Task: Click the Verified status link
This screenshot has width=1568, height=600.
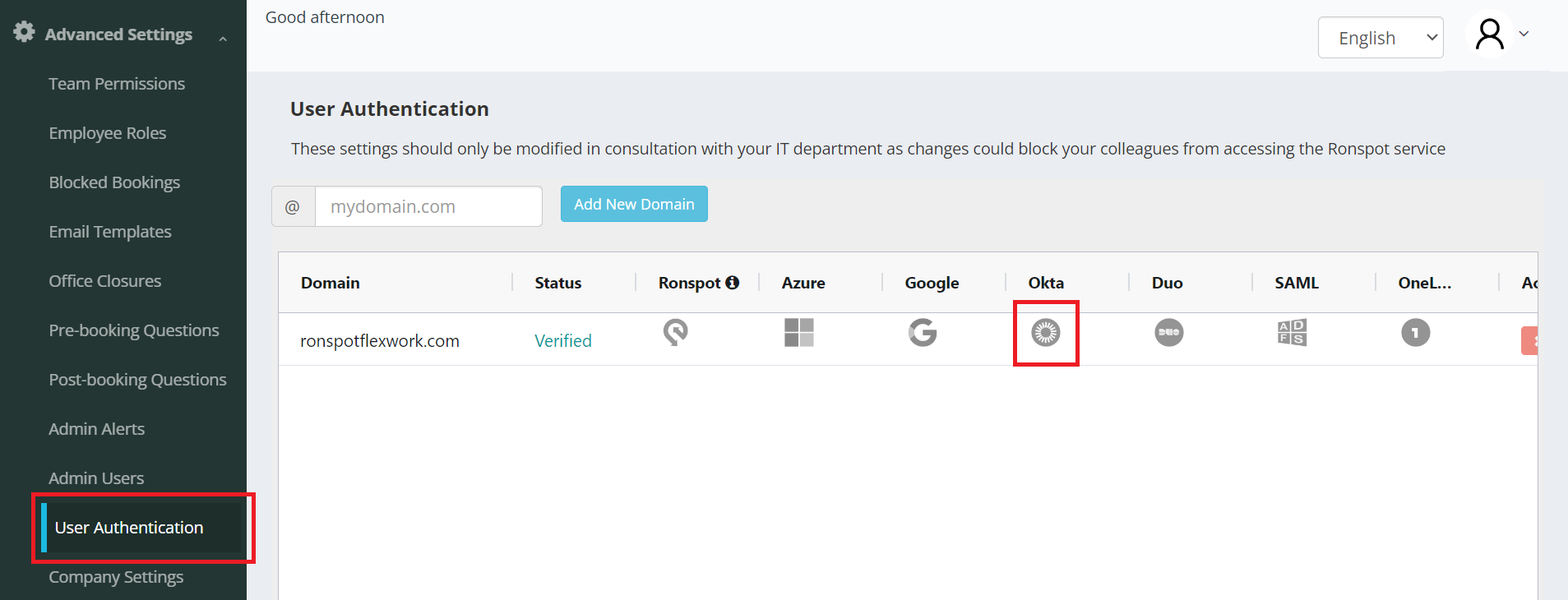Action: [x=563, y=340]
